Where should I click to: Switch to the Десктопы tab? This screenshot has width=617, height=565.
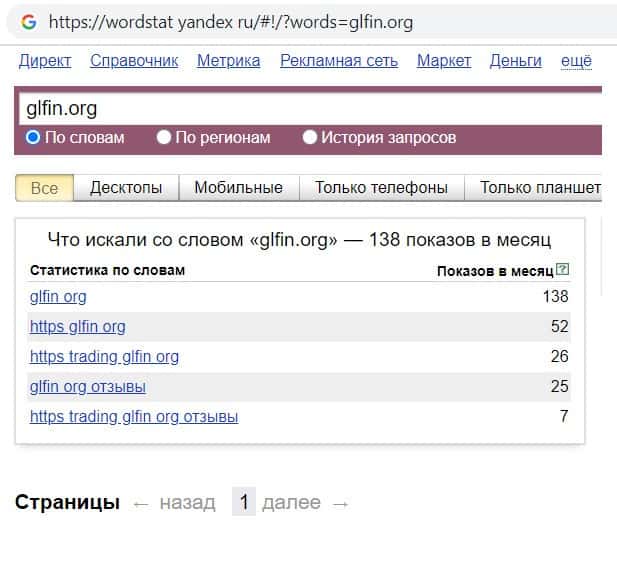pyautogui.click(x=126, y=188)
